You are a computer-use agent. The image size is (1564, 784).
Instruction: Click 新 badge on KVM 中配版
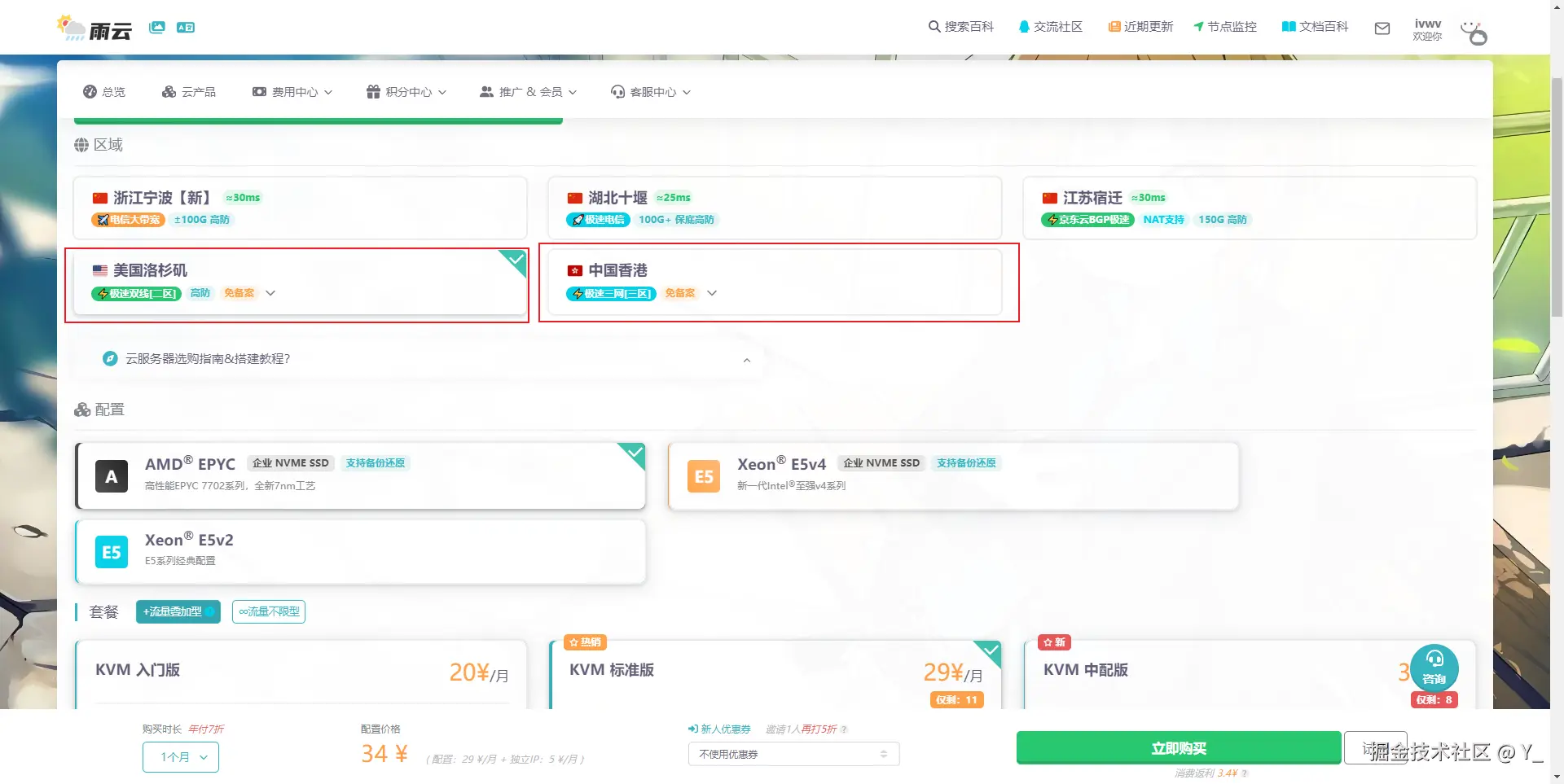coord(1054,642)
